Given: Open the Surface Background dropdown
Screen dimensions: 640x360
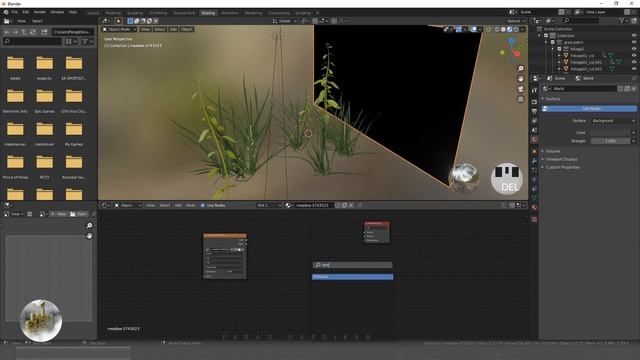Looking at the screenshot, I should [613, 121].
